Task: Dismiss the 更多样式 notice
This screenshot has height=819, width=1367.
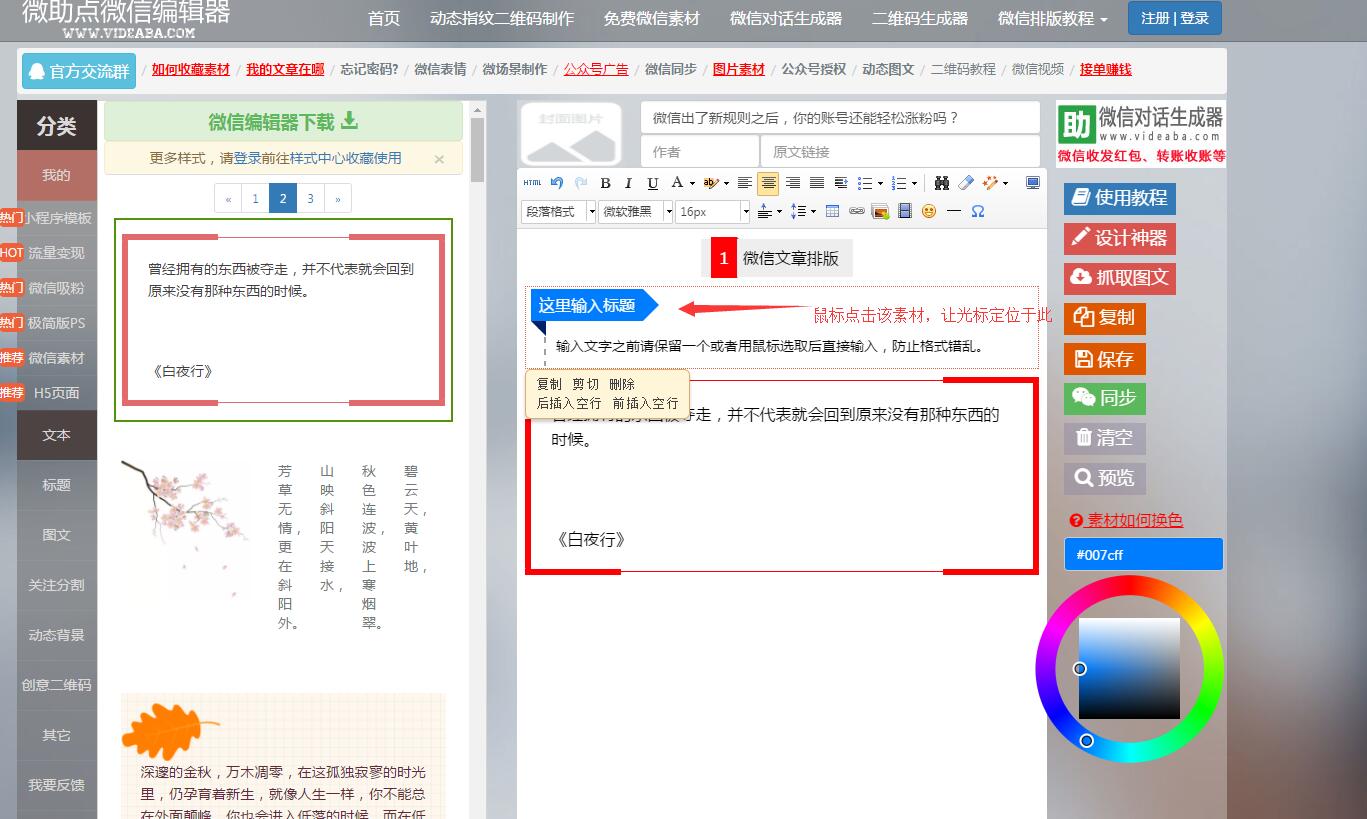Action: tap(439, 159)
